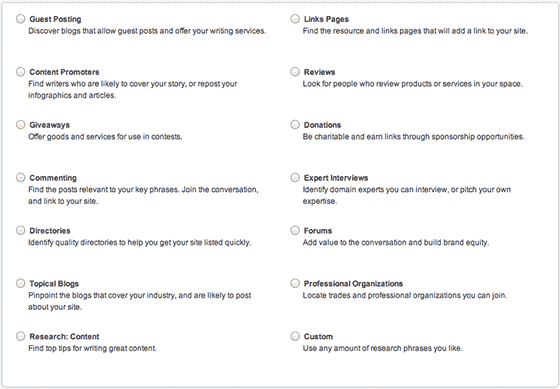
Task: Click the Giveaways description text
Action: point(105,137)
